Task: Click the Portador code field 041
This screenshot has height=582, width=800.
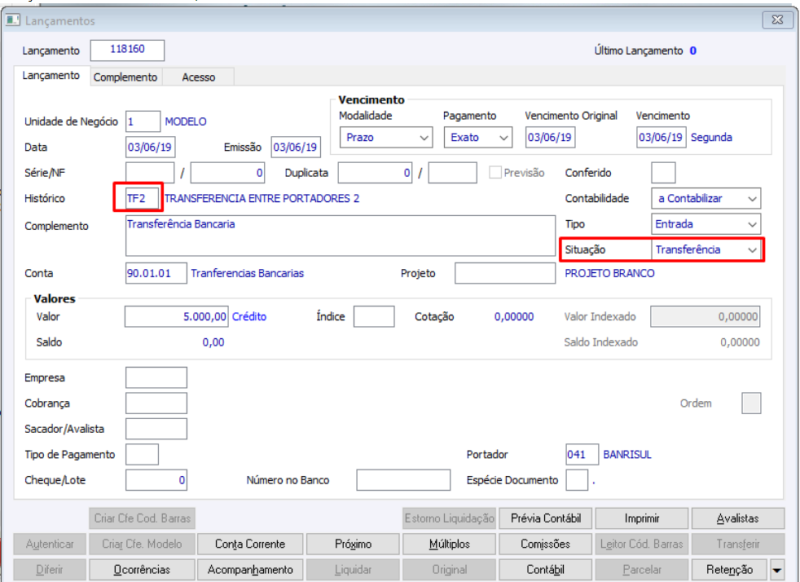Action: coord(582,454)
